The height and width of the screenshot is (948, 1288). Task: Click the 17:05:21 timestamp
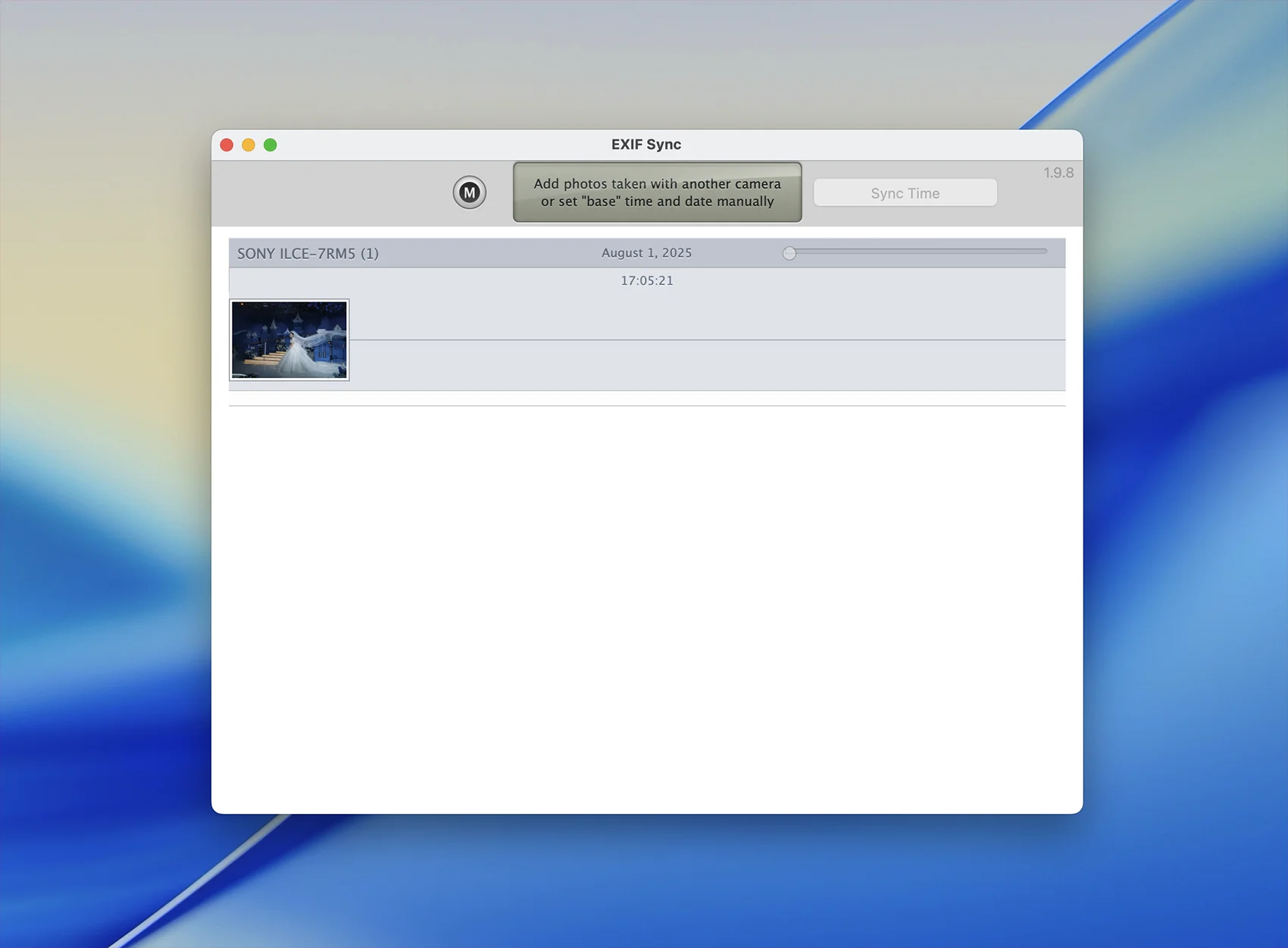pos(646,280)
